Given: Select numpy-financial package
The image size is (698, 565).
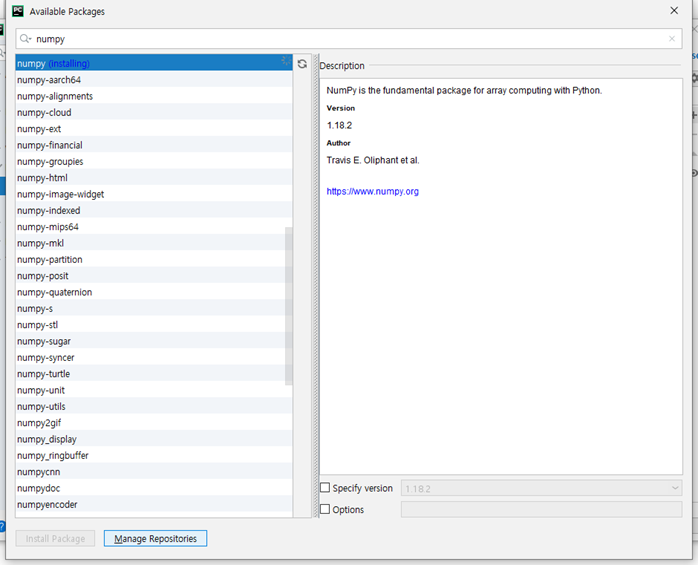Looking at the screenshot, I should pyautogui.click(x=154, y=145).
